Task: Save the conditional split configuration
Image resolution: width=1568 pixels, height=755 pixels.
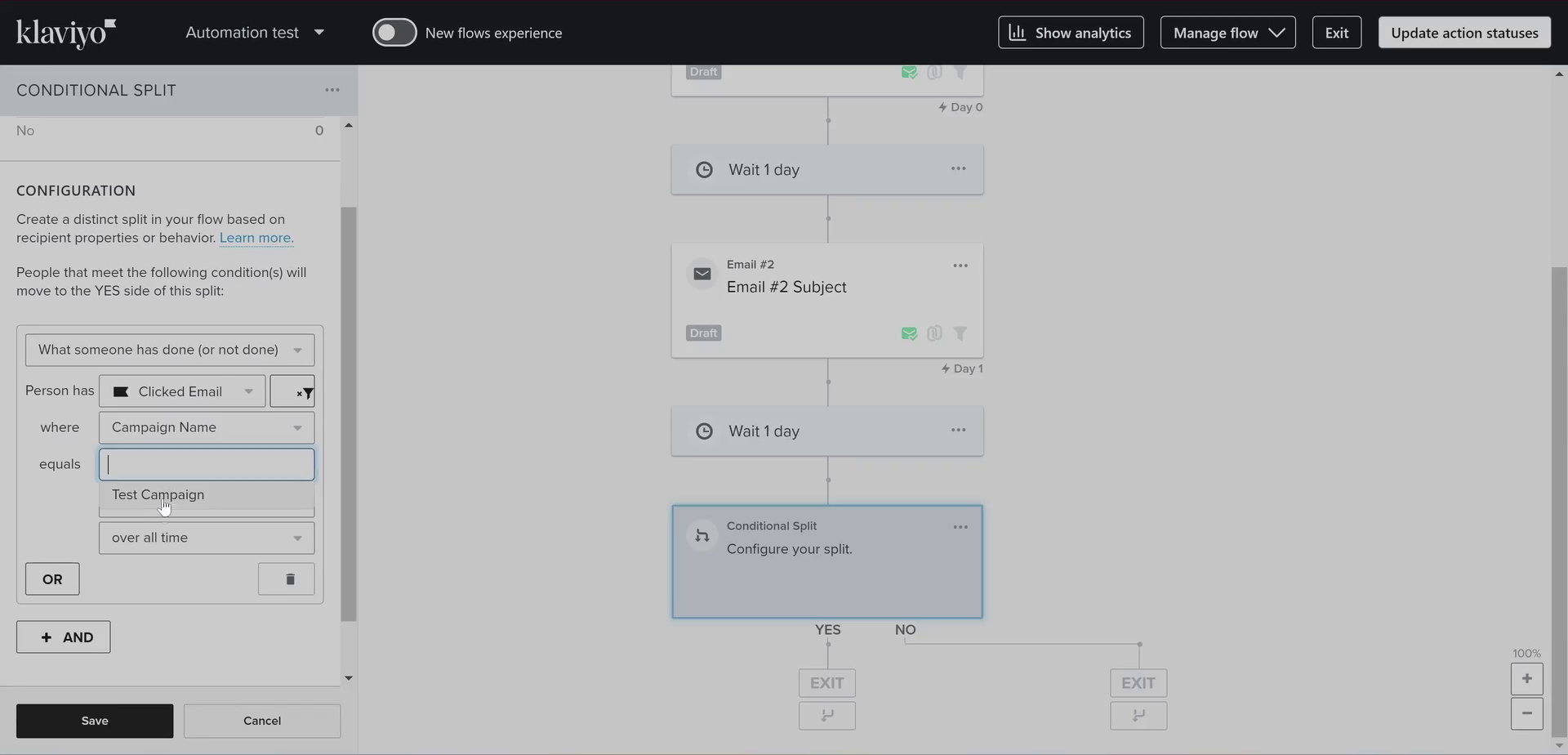Action: click(x=95, y=721)
